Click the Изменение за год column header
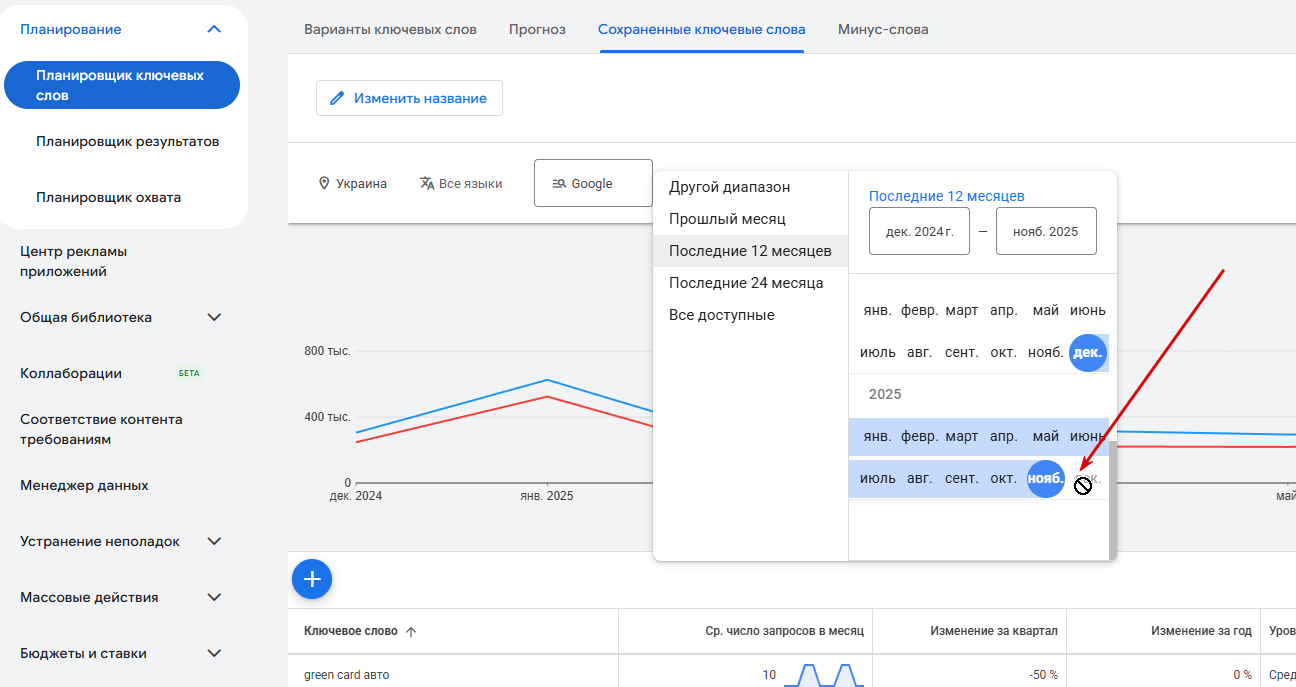The image size is (1296, 687). [x=1201, y=631]
